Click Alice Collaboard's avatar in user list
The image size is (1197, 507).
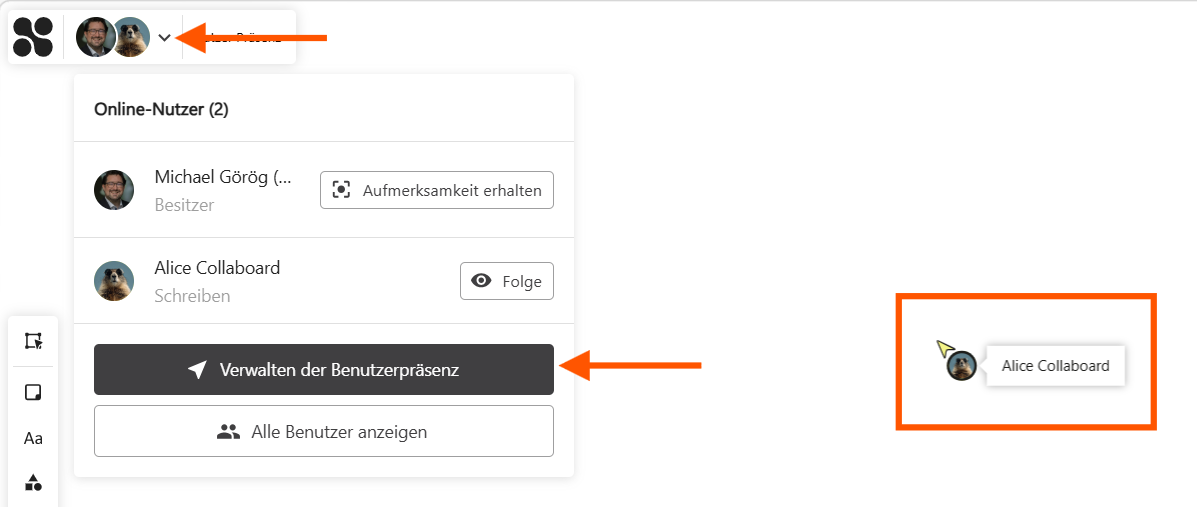(x=114, y=281)
